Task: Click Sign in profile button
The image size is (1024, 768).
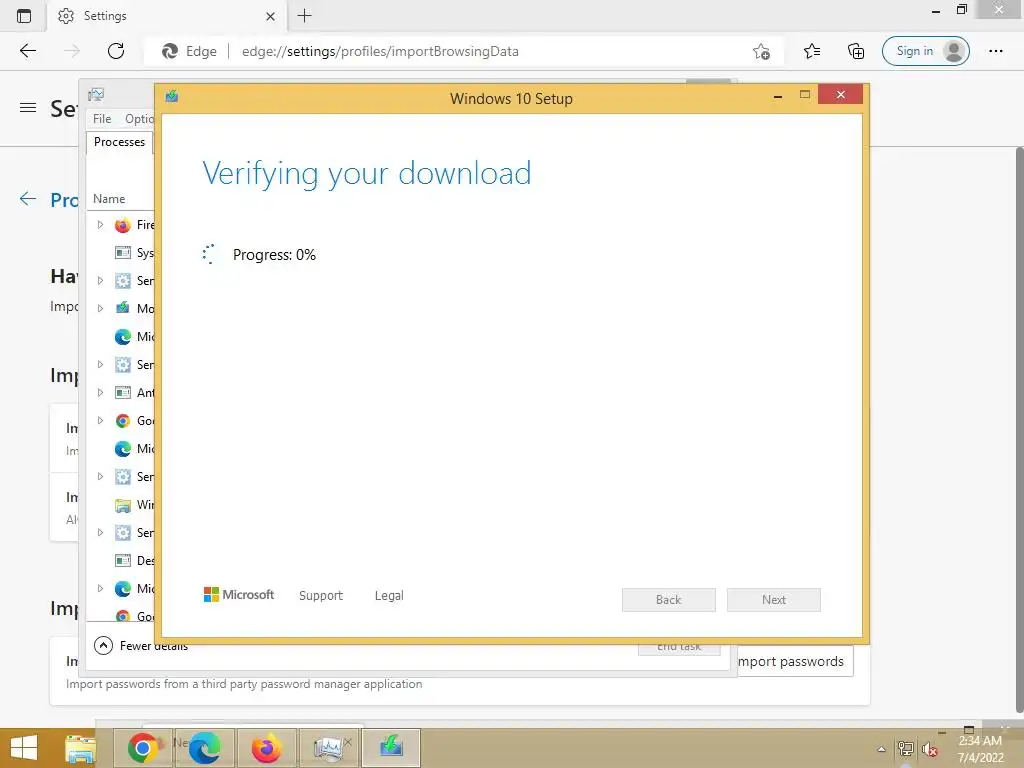Action: 925,51
